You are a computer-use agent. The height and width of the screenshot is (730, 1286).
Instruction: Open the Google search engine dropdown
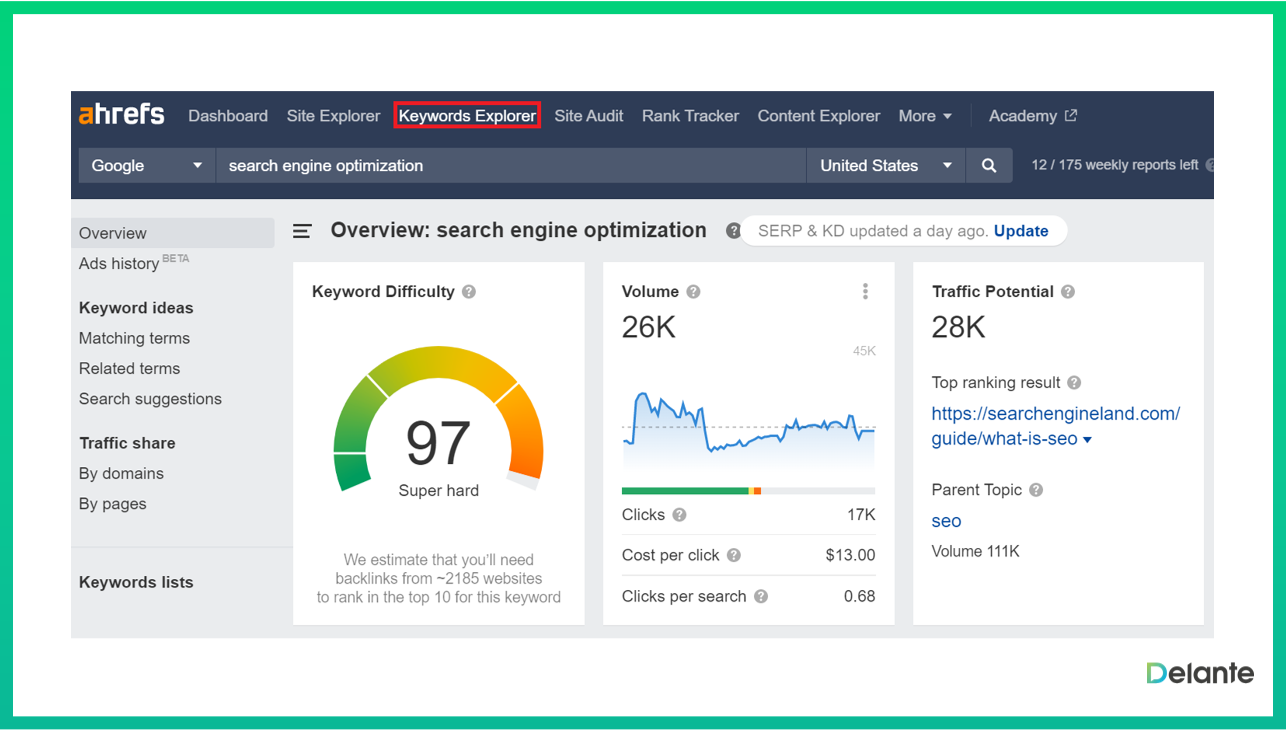pyautogui.click(x=147, y=166)
